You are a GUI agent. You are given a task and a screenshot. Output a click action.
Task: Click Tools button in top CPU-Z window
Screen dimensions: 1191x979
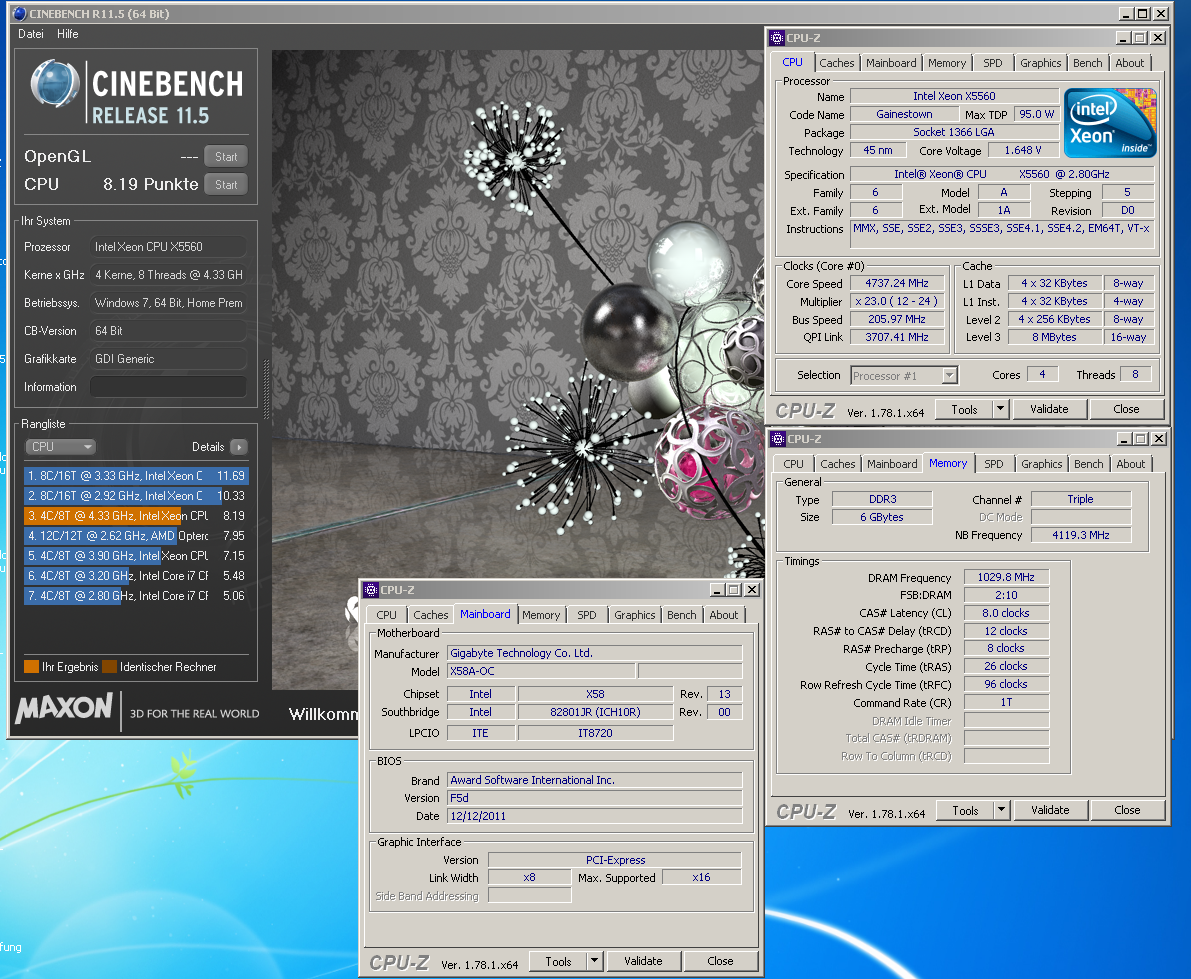click(964, 409)
